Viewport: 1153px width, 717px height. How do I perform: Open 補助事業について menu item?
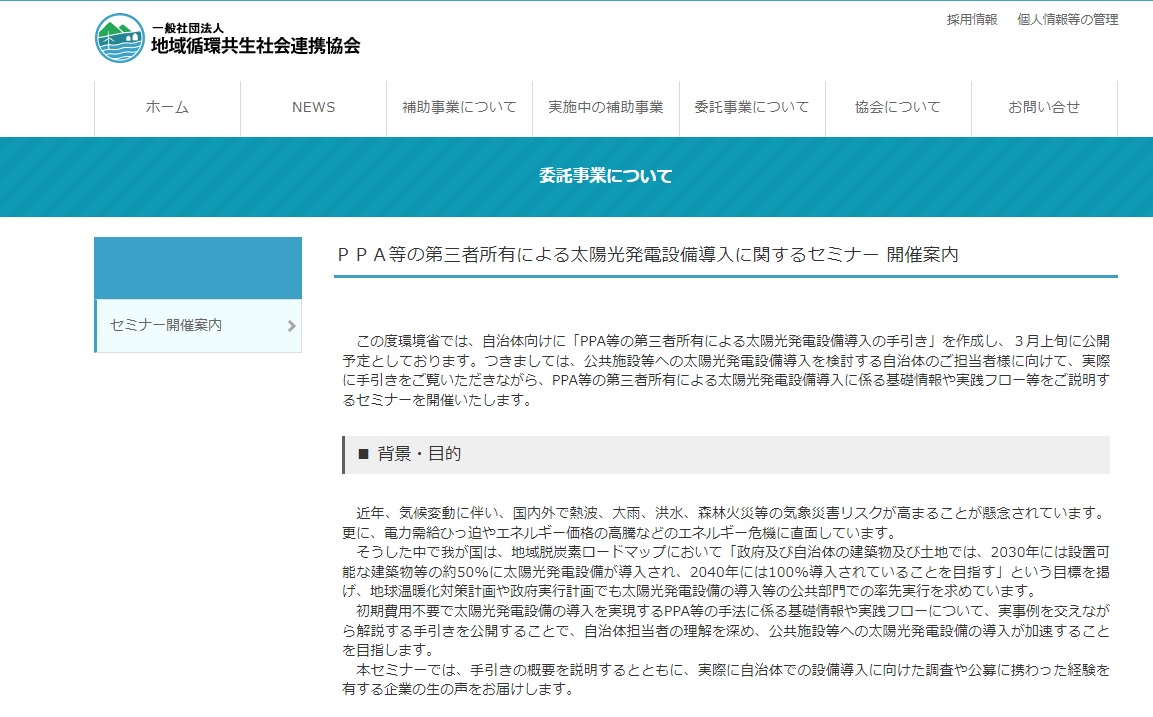point(460,107)
